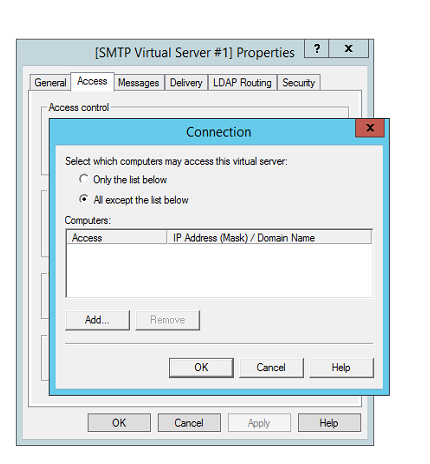Screen dimensions: 430x464
Task: Click Help button at bottom of Properties window
Action: pyautogui.click(x=329, y=423)
